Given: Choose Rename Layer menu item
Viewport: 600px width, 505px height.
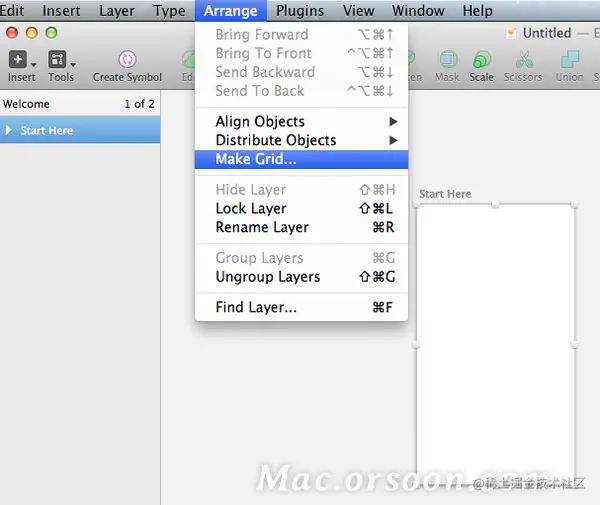Looking at the screenshot, I should pyautogui.click(x=301, y=227).
